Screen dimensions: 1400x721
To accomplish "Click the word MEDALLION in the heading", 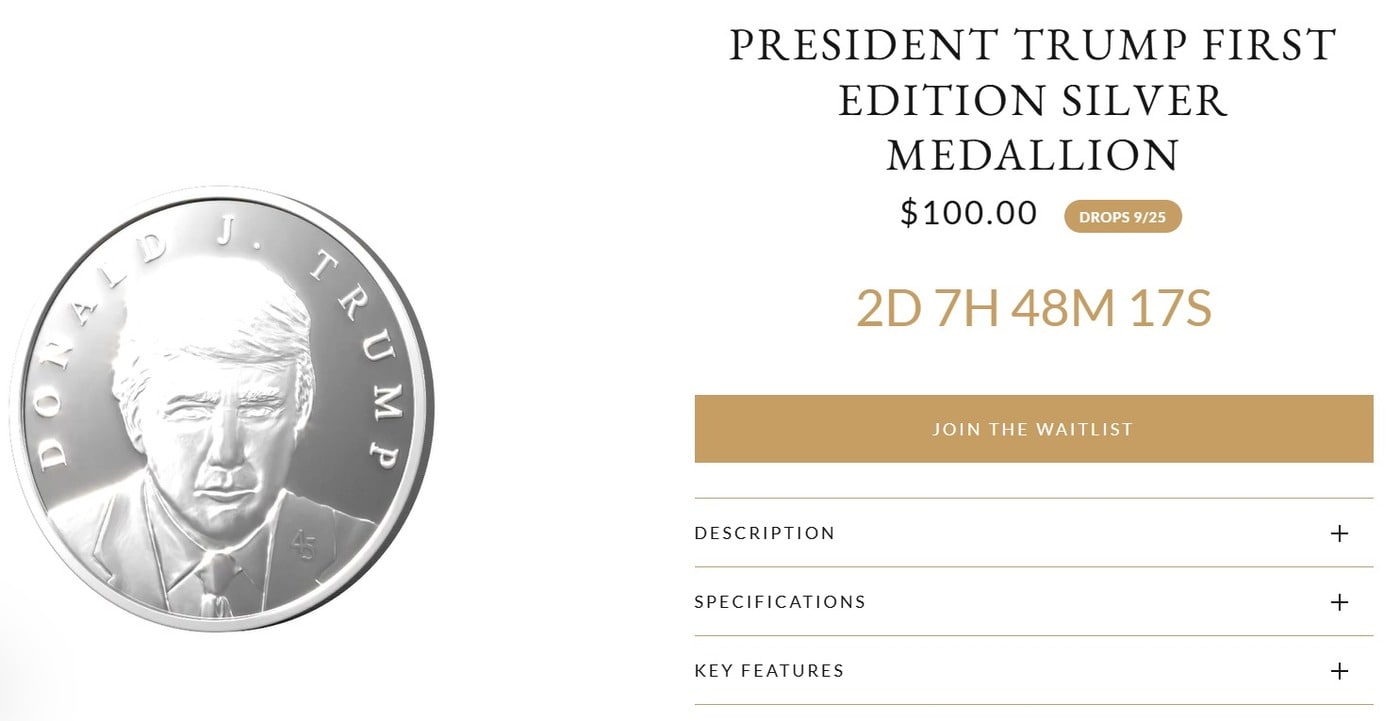I will point(1034,155).
